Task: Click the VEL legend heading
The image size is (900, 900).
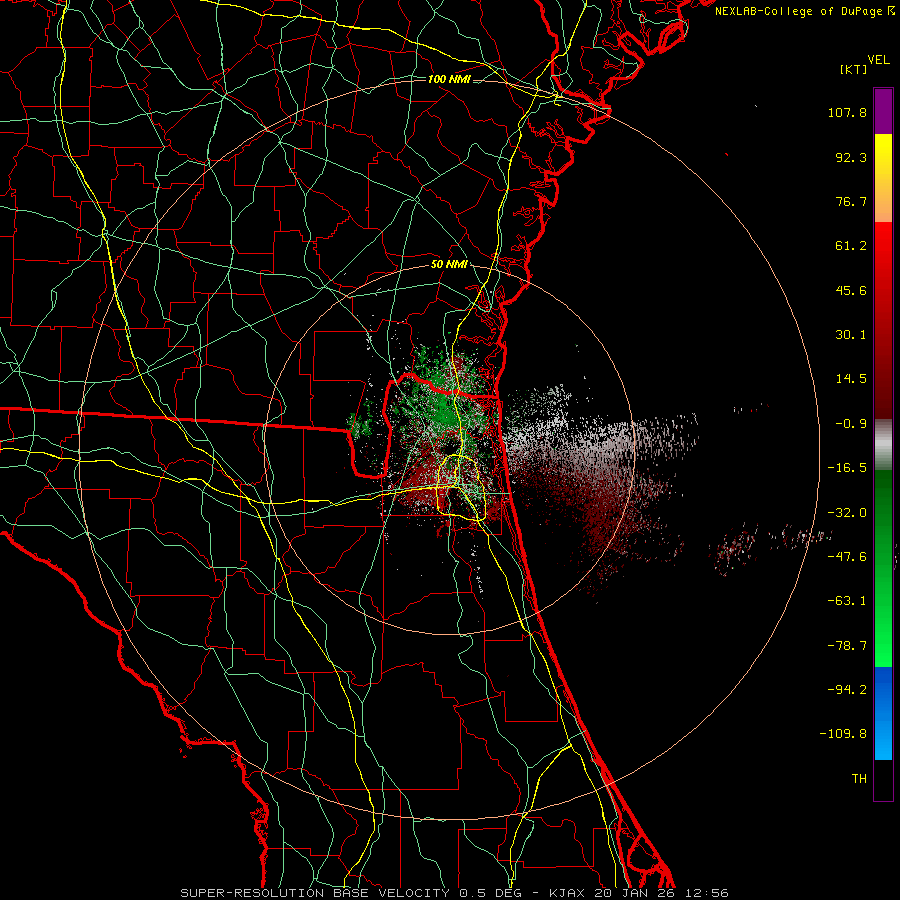Action: 878,60
